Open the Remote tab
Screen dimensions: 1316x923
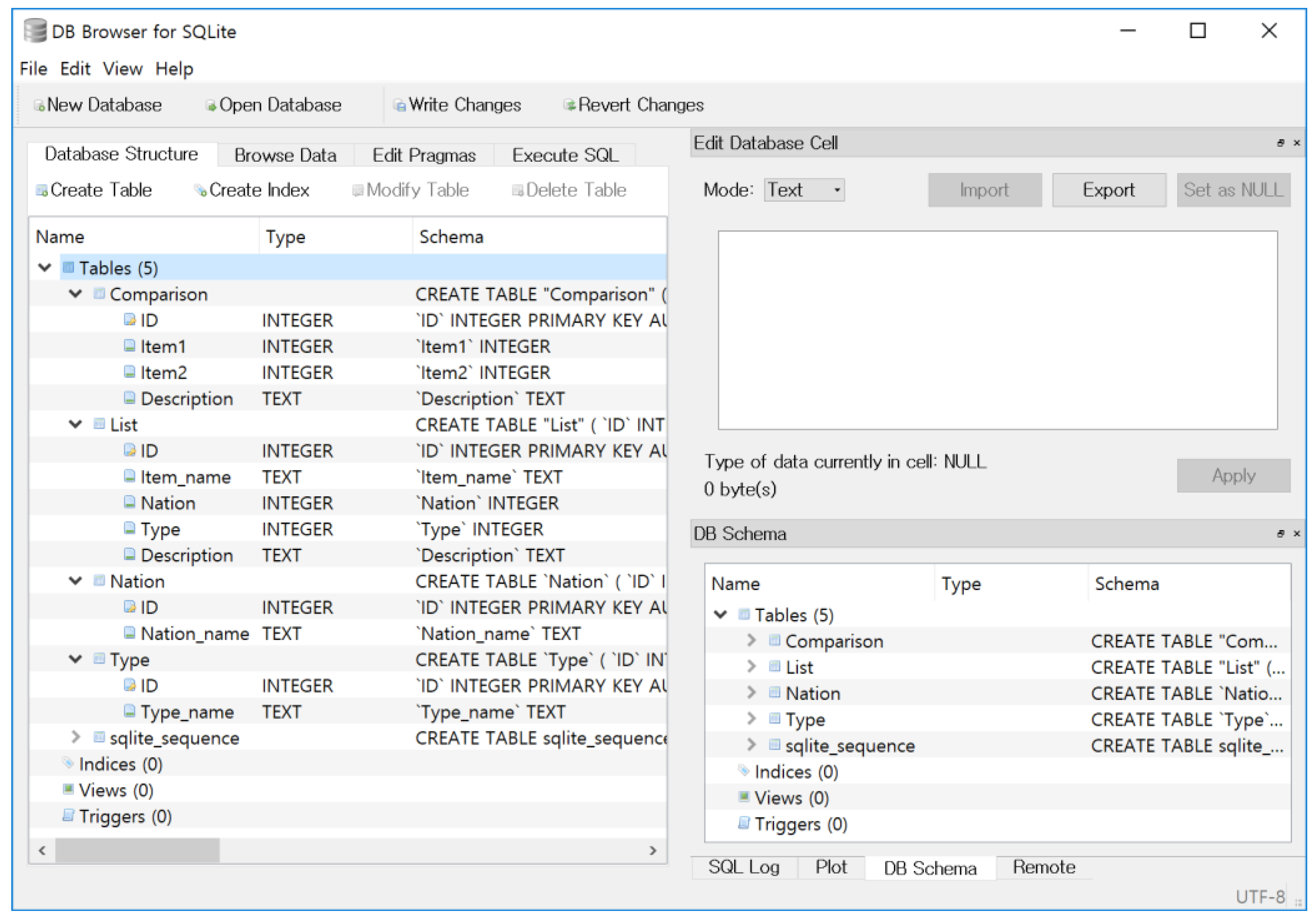click(x=1044, y=868)
